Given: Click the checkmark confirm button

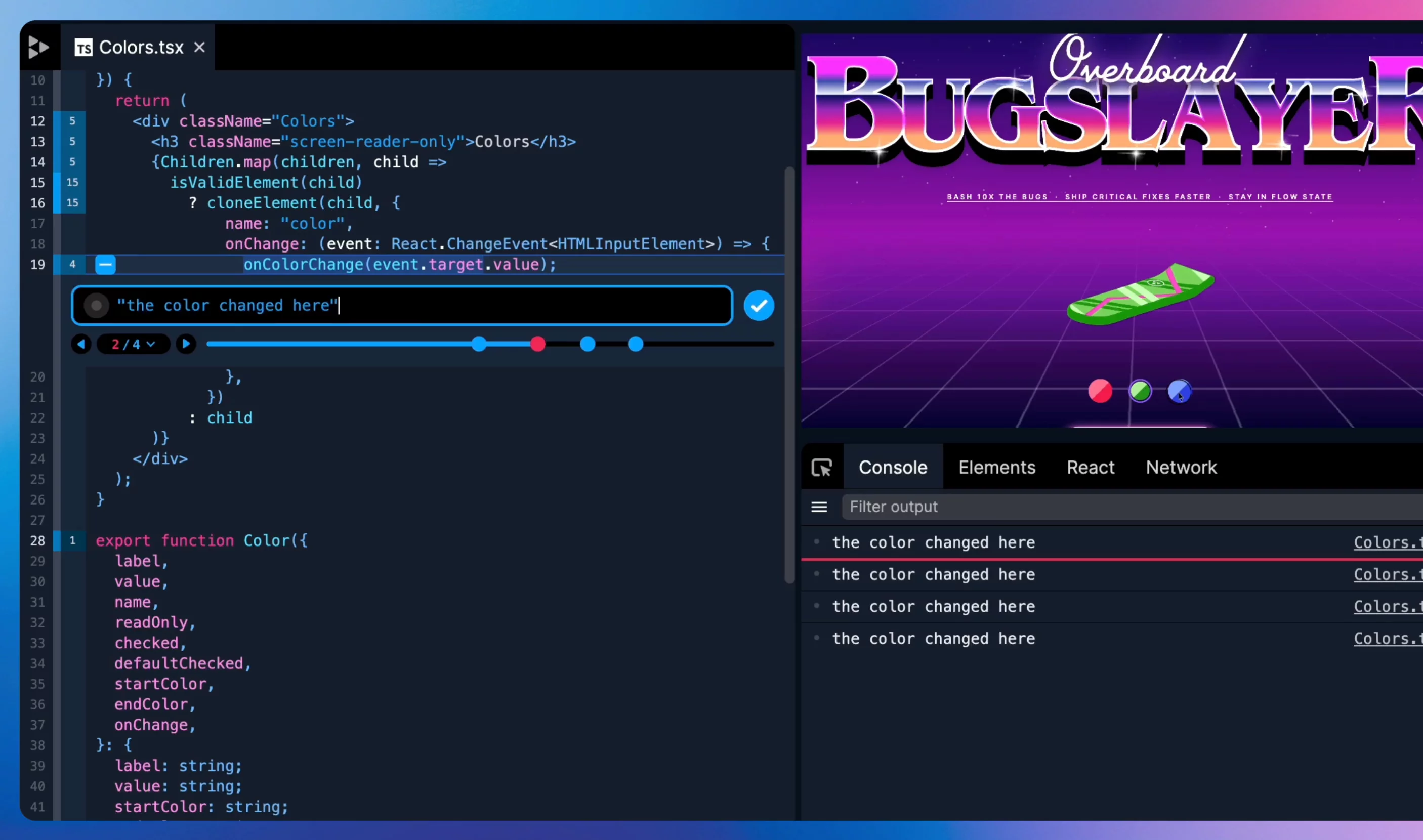Looking at the screenshot, I should coord(758,305).
